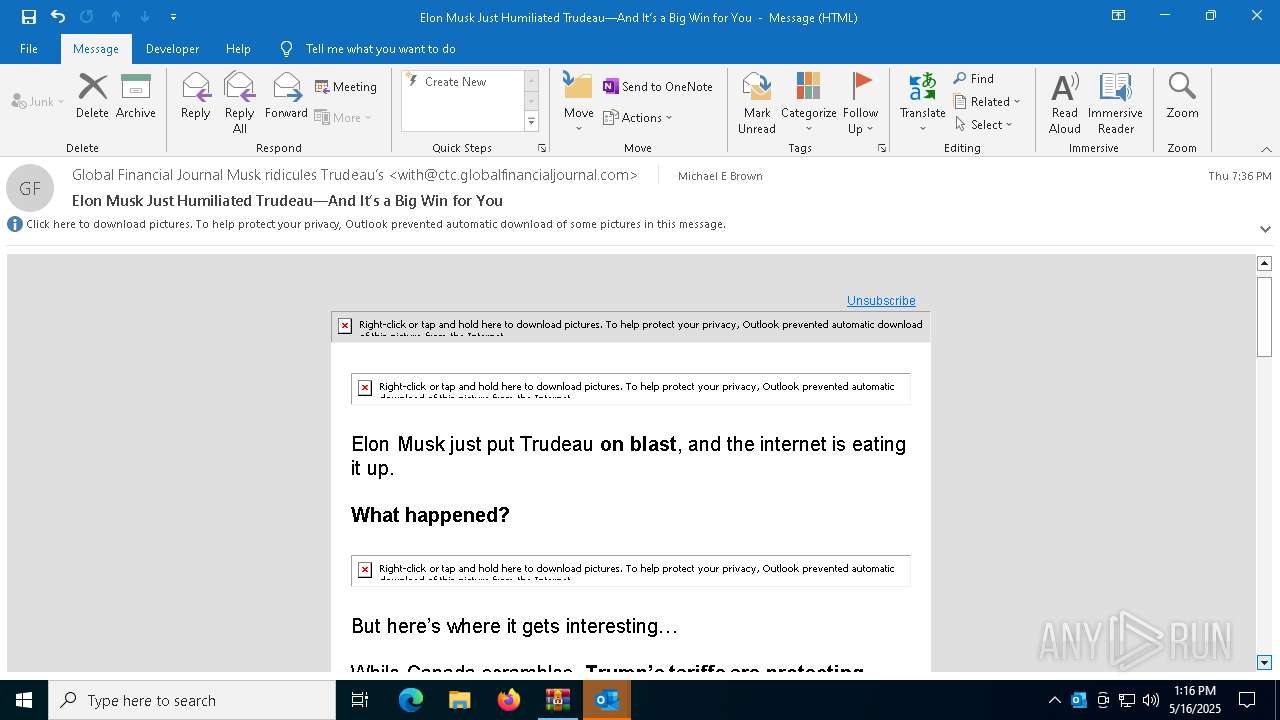Viewport: 1280px width, 720px height.
Task: Forward this email
Action: (286, 96)
